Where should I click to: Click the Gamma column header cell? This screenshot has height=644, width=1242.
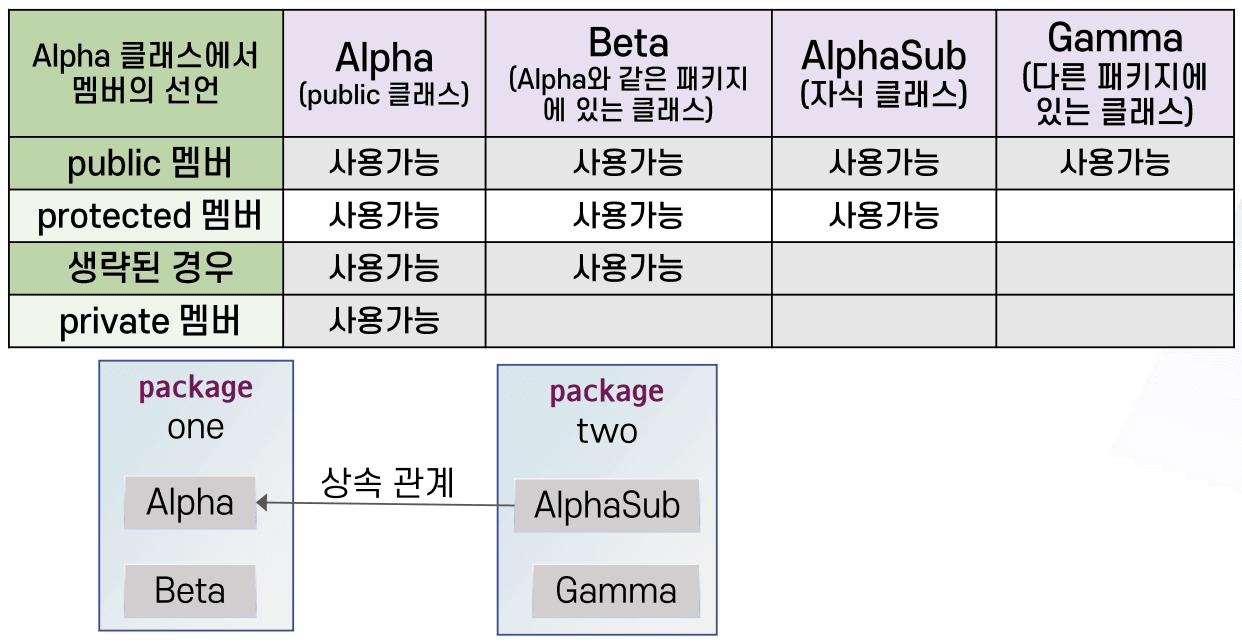(1114, 73)
